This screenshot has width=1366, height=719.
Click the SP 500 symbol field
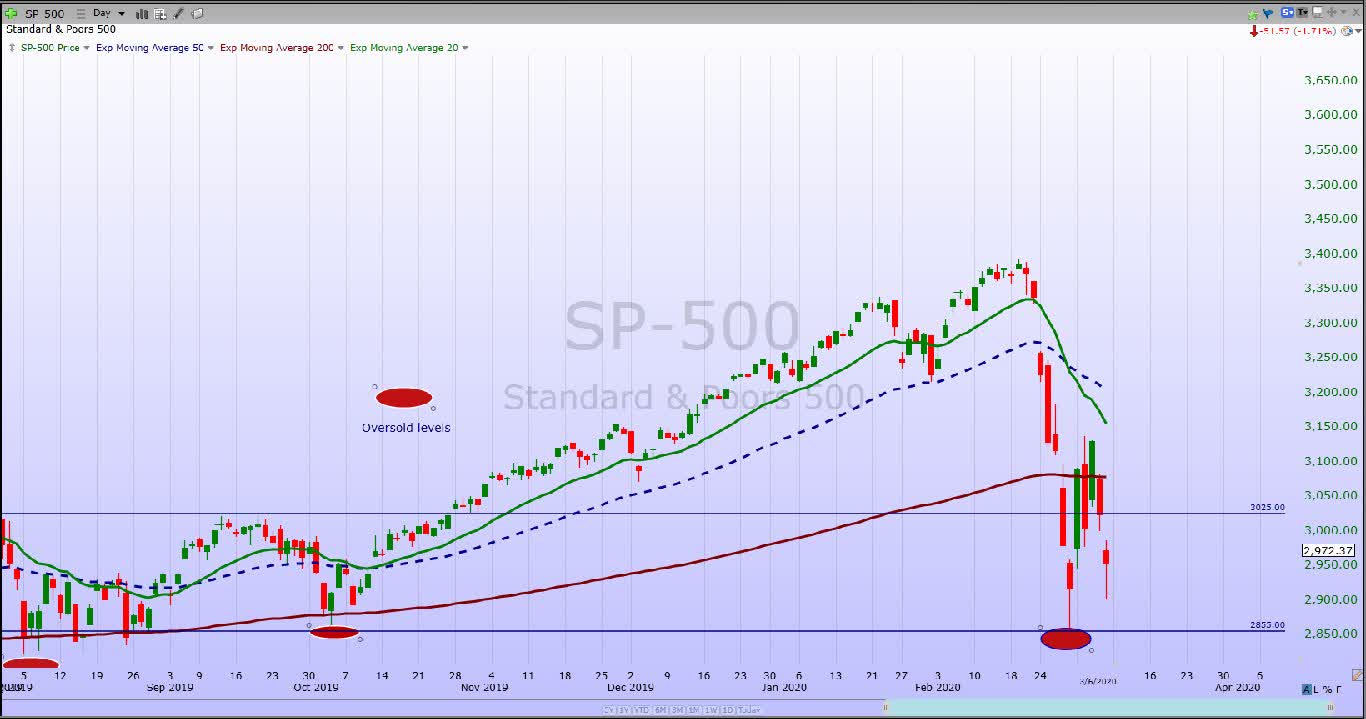(44, 14)
